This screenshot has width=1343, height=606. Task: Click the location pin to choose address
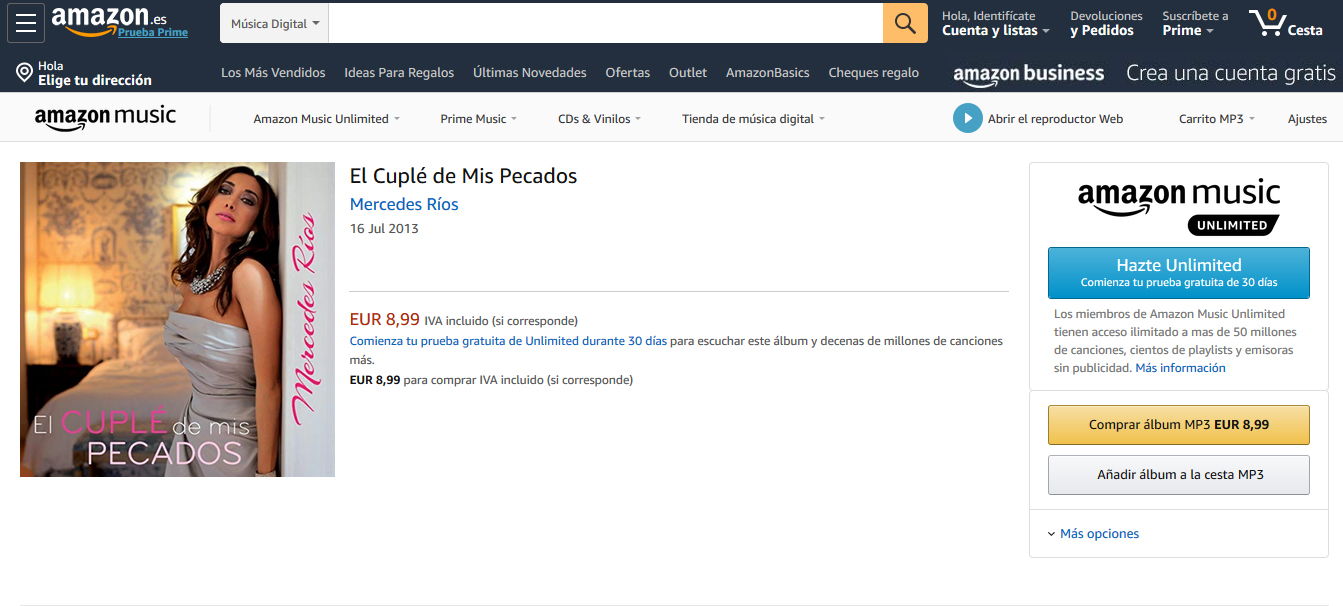point(25,72)
